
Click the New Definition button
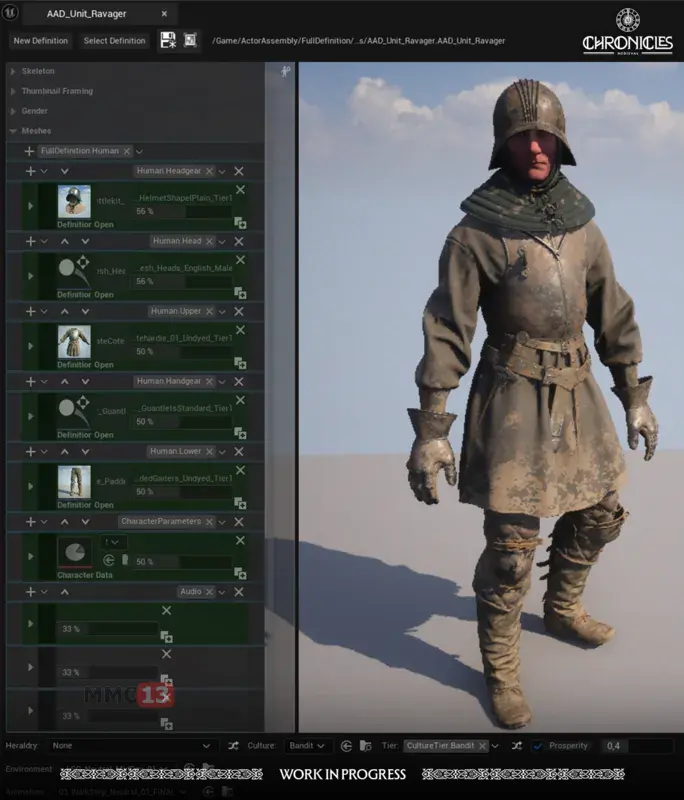41,41
